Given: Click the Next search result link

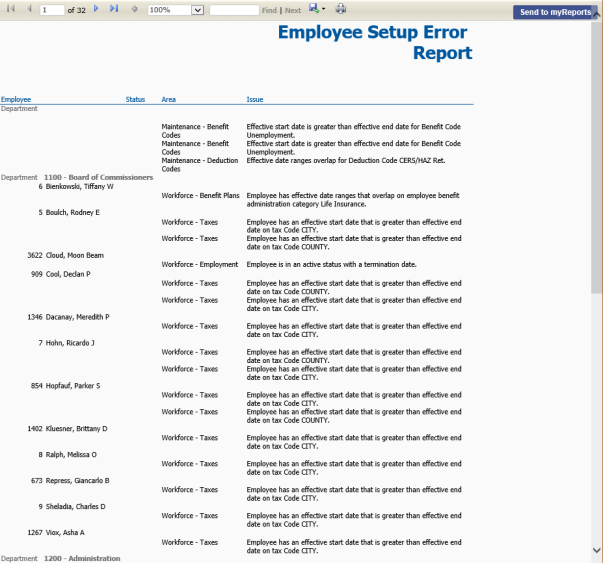Looking at the screenshot, I should (293, 10).
